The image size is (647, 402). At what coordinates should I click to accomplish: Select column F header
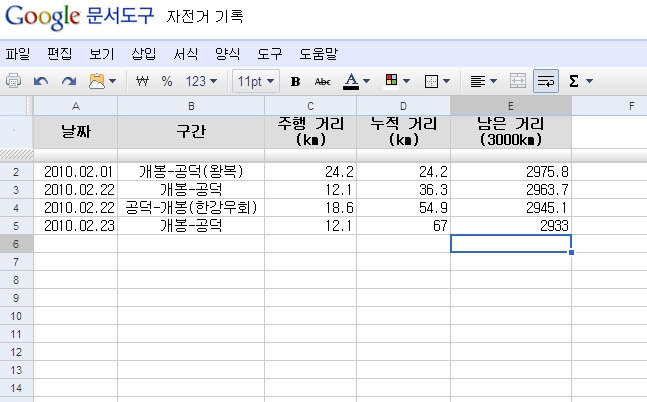(x=610, y=106)
